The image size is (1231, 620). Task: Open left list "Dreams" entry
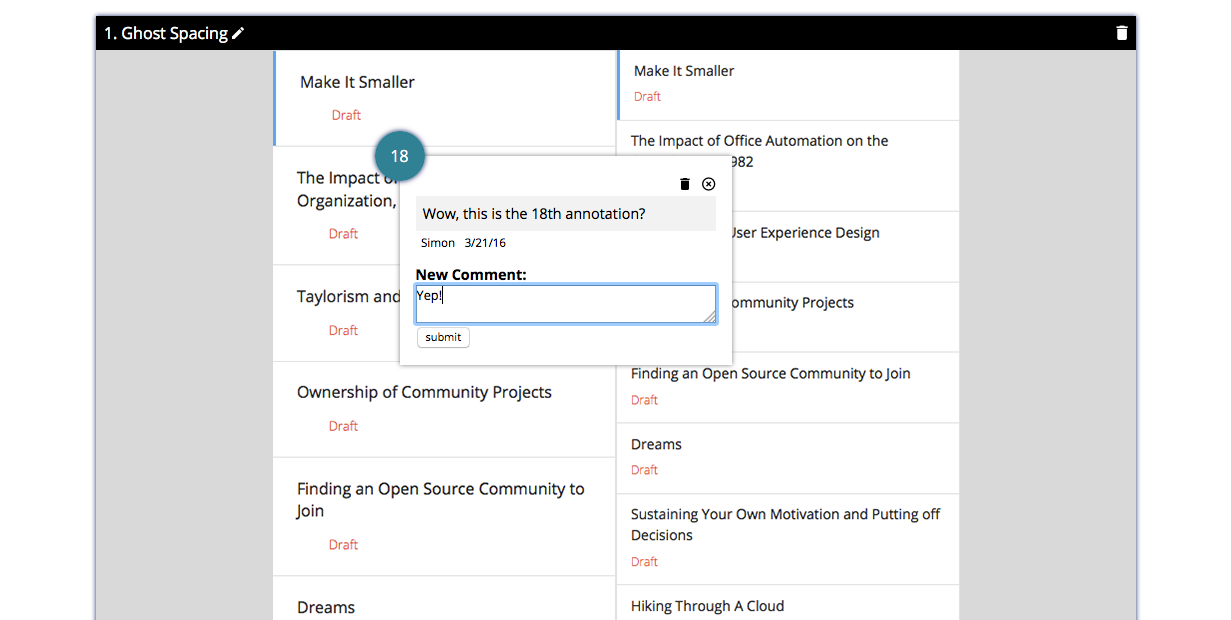coord(326,608)
